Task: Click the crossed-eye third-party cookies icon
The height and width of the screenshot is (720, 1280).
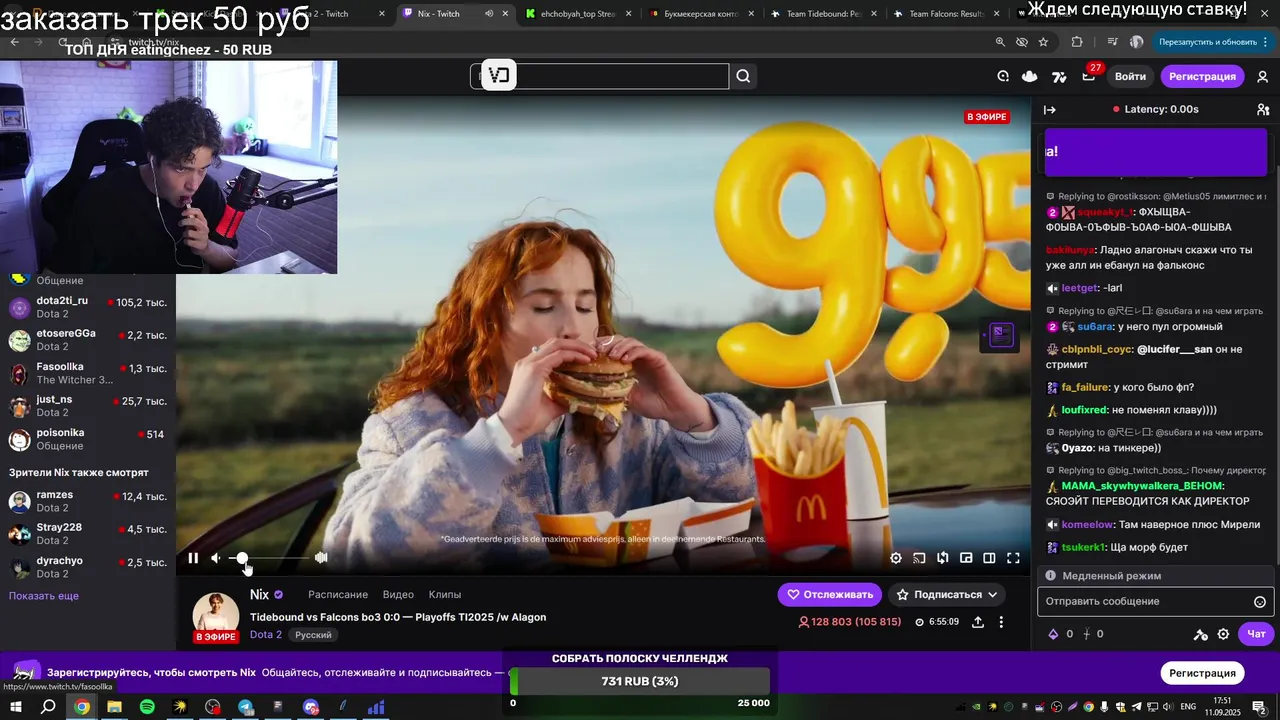Action: [x=1022, y=42]
